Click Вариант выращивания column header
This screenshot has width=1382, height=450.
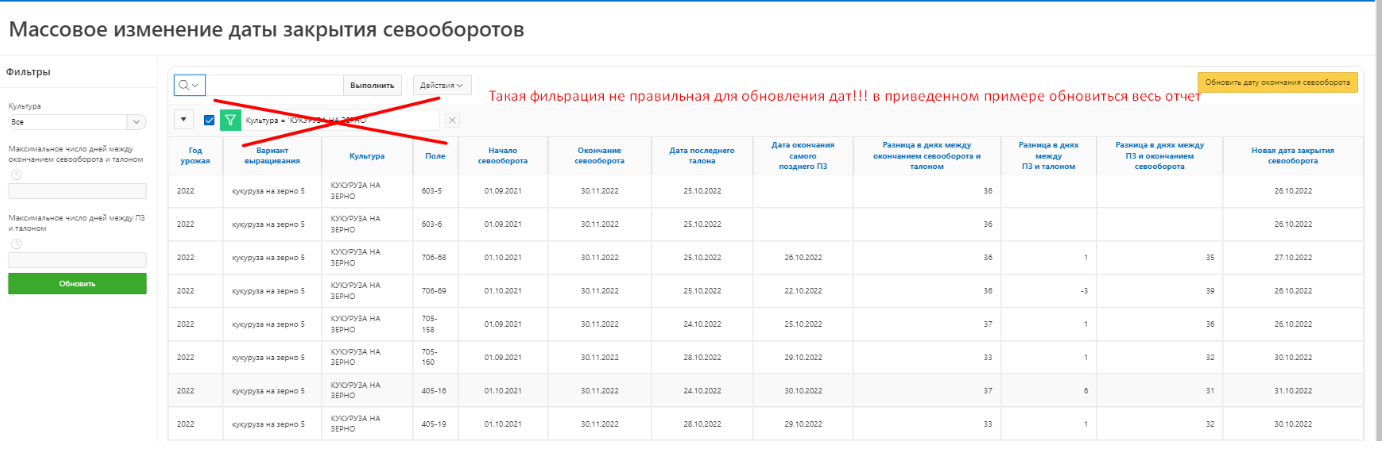pyautogui.click(x=271, y=155)
